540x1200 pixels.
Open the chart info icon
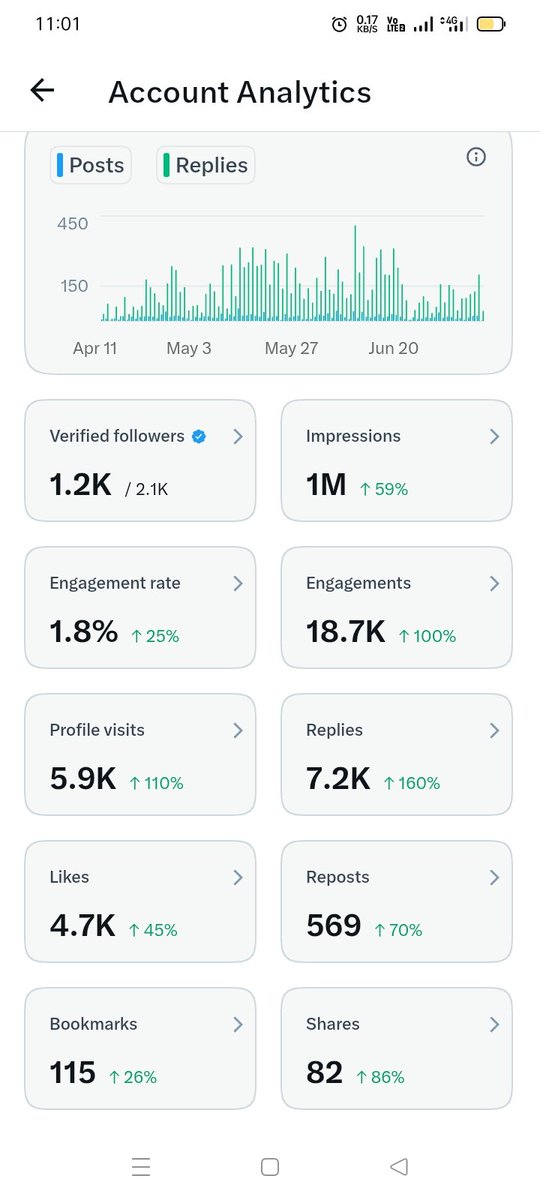pyautogui.click(x=476, y=157)
